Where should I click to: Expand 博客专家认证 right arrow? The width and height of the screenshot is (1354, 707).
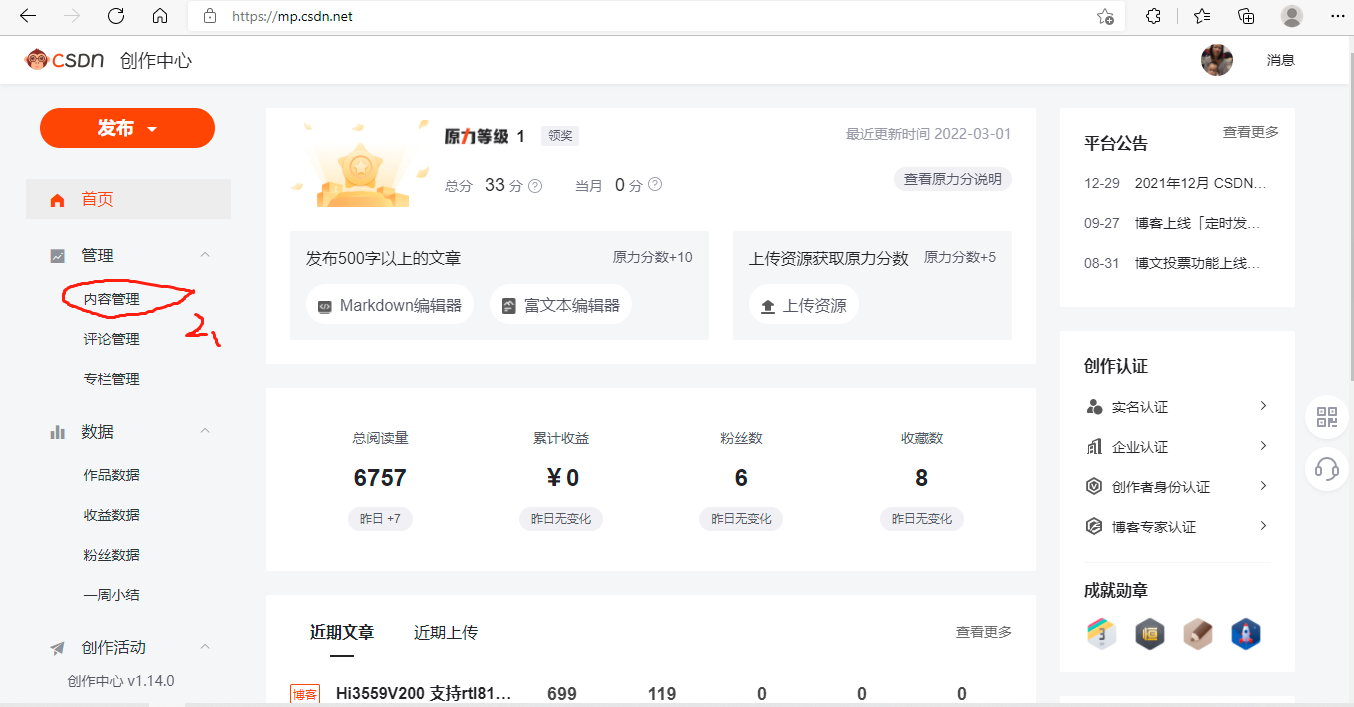point(1263,526)
